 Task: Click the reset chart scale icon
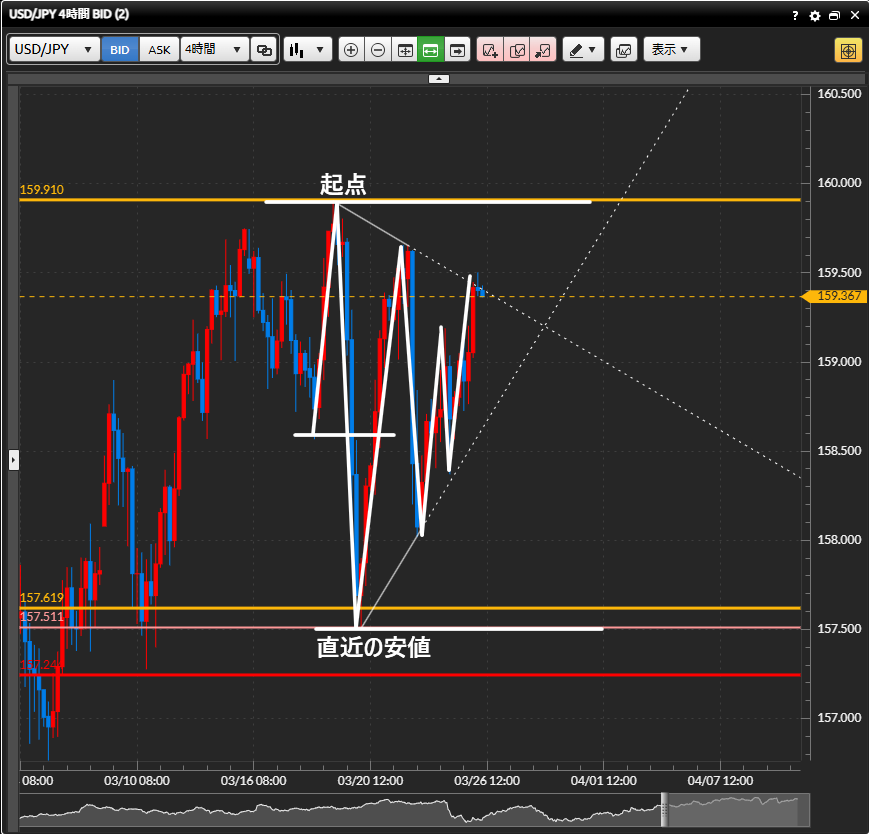tap(405, 49)
